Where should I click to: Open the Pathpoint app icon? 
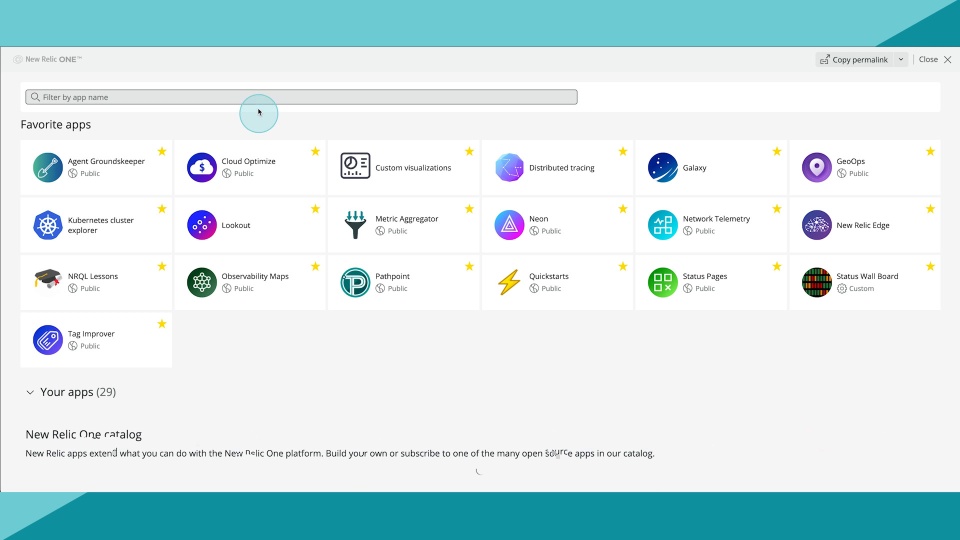355,282
